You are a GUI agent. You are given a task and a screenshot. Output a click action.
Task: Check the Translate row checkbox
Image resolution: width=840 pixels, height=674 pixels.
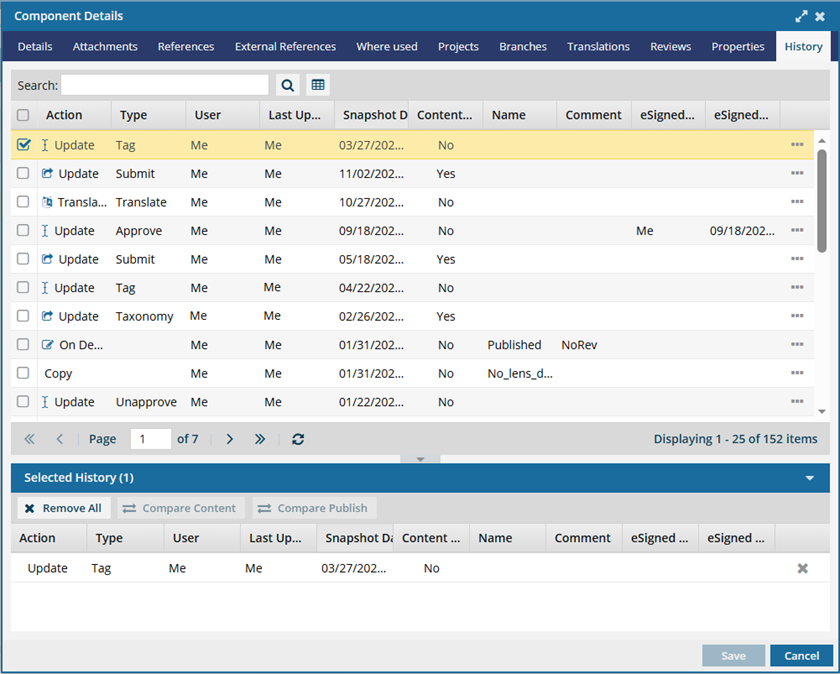pos(24,202)
